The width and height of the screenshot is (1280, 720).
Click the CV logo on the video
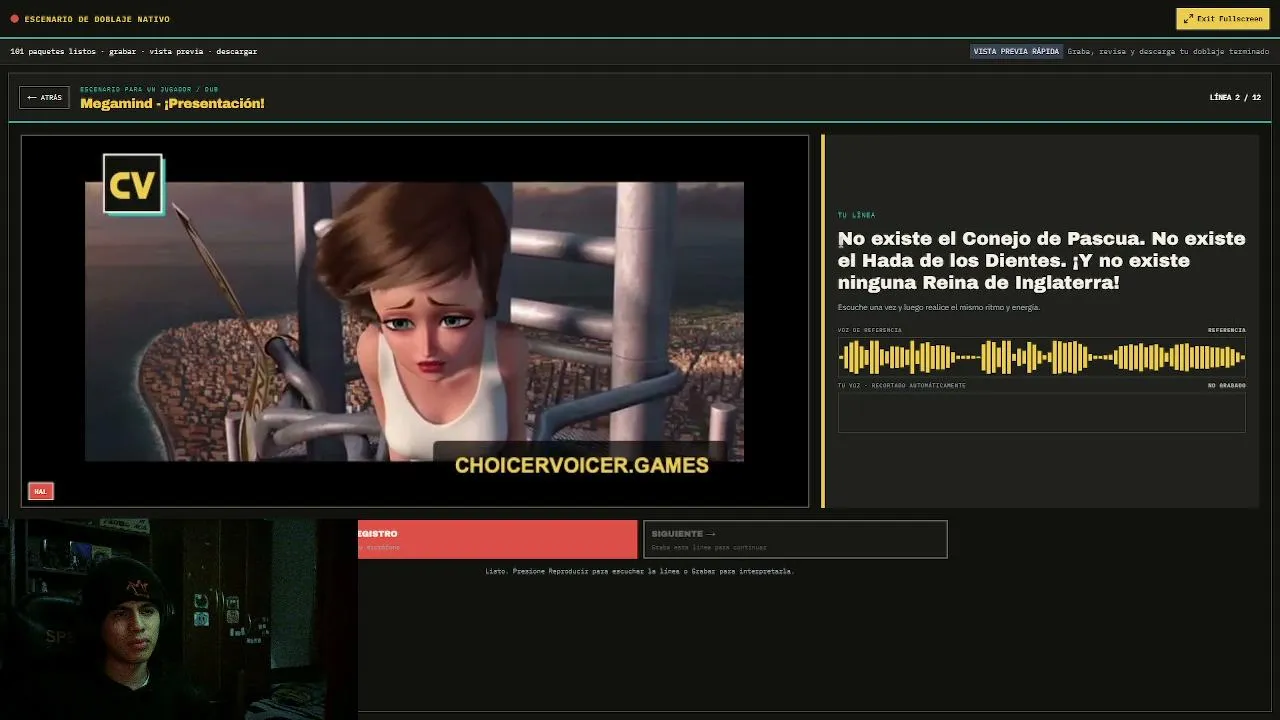(133, 184)
